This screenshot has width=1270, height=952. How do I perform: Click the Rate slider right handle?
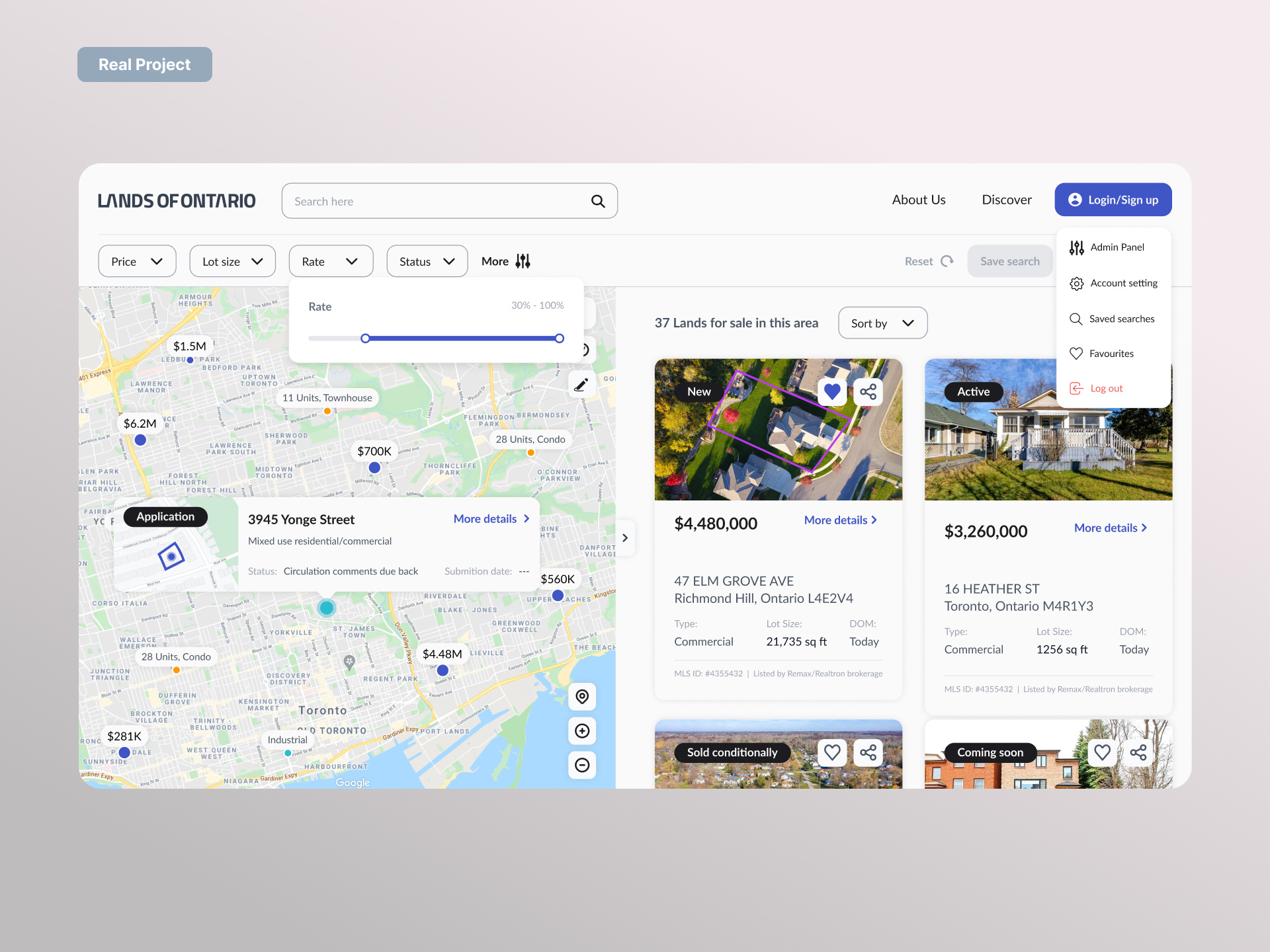tap(560, 338)
